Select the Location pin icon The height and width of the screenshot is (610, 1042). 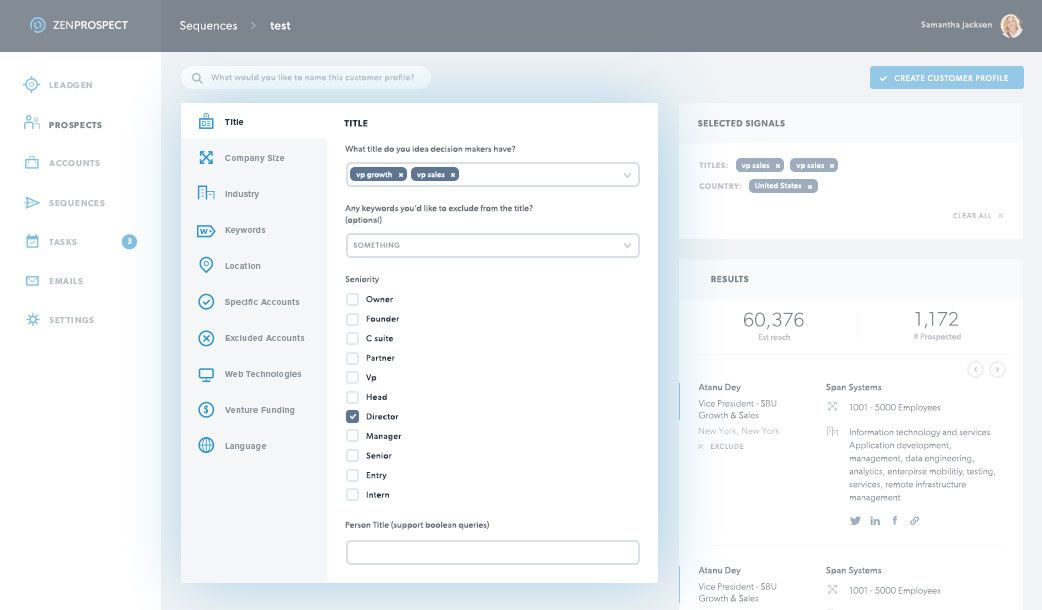pyautogui.click(x=206, y=266)
